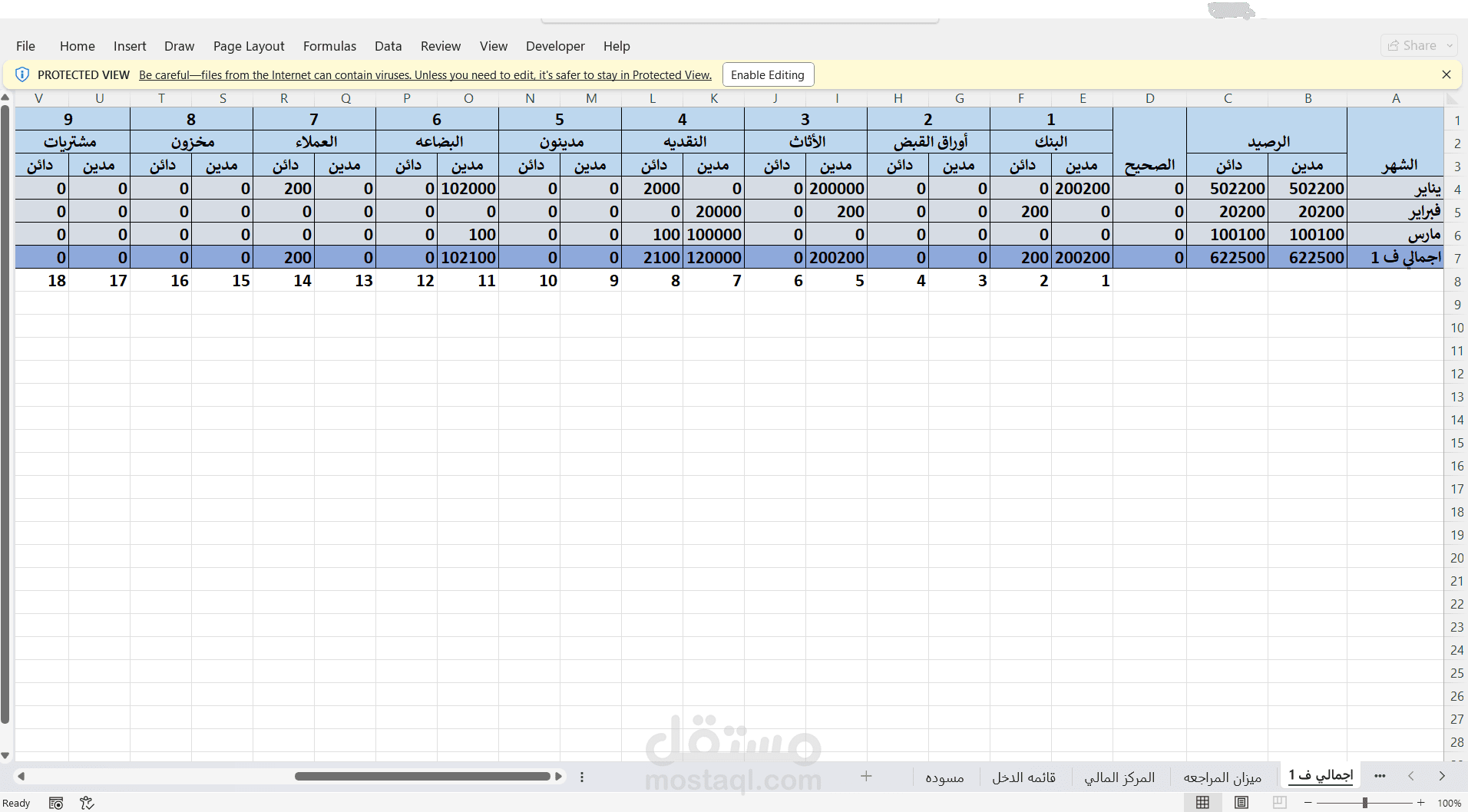1468x812 pixels.
Task: Click the zoom in plus button
Action: tap(1421, 803)
